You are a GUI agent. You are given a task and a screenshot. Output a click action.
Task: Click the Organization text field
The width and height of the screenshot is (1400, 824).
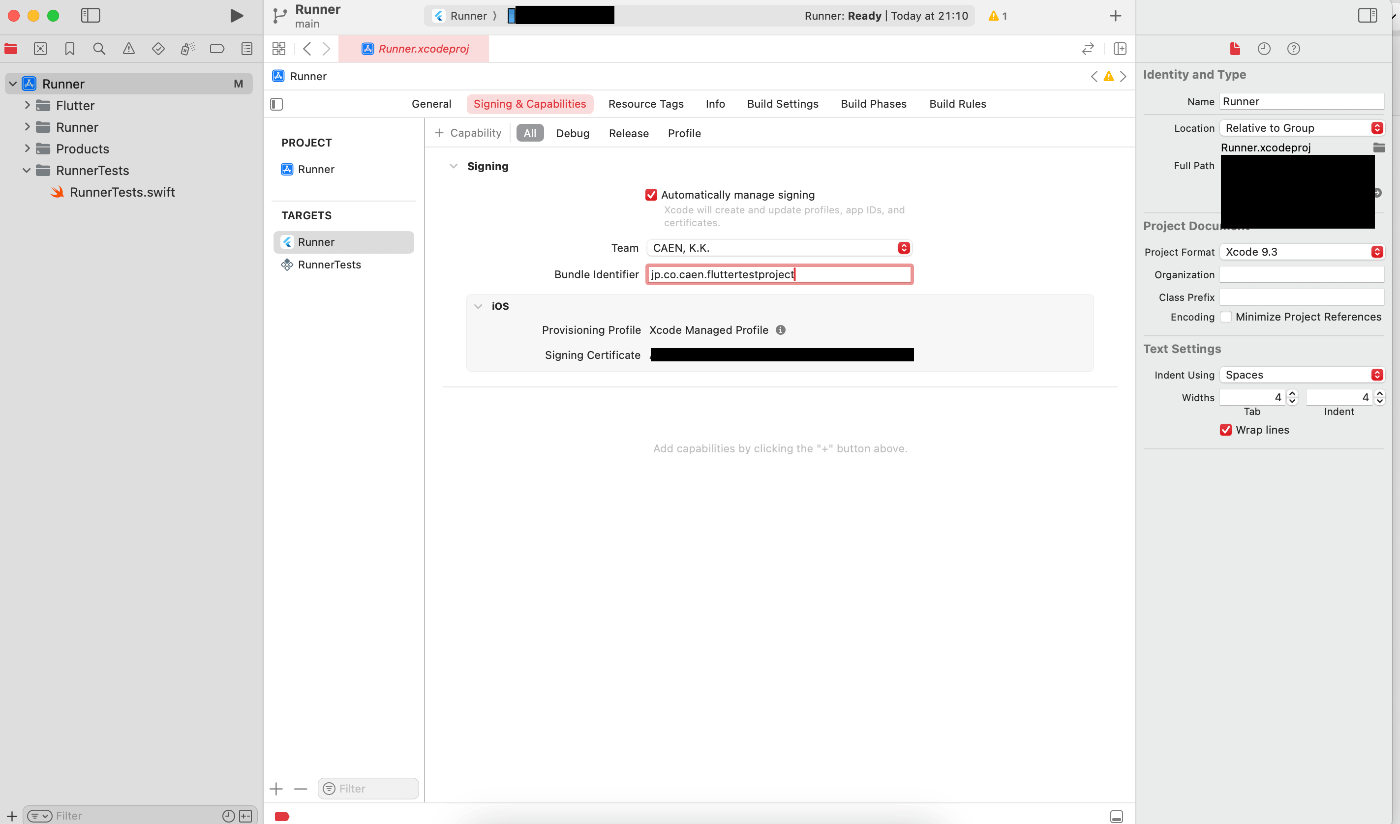pyautogui.click(x=1302, y=275)
